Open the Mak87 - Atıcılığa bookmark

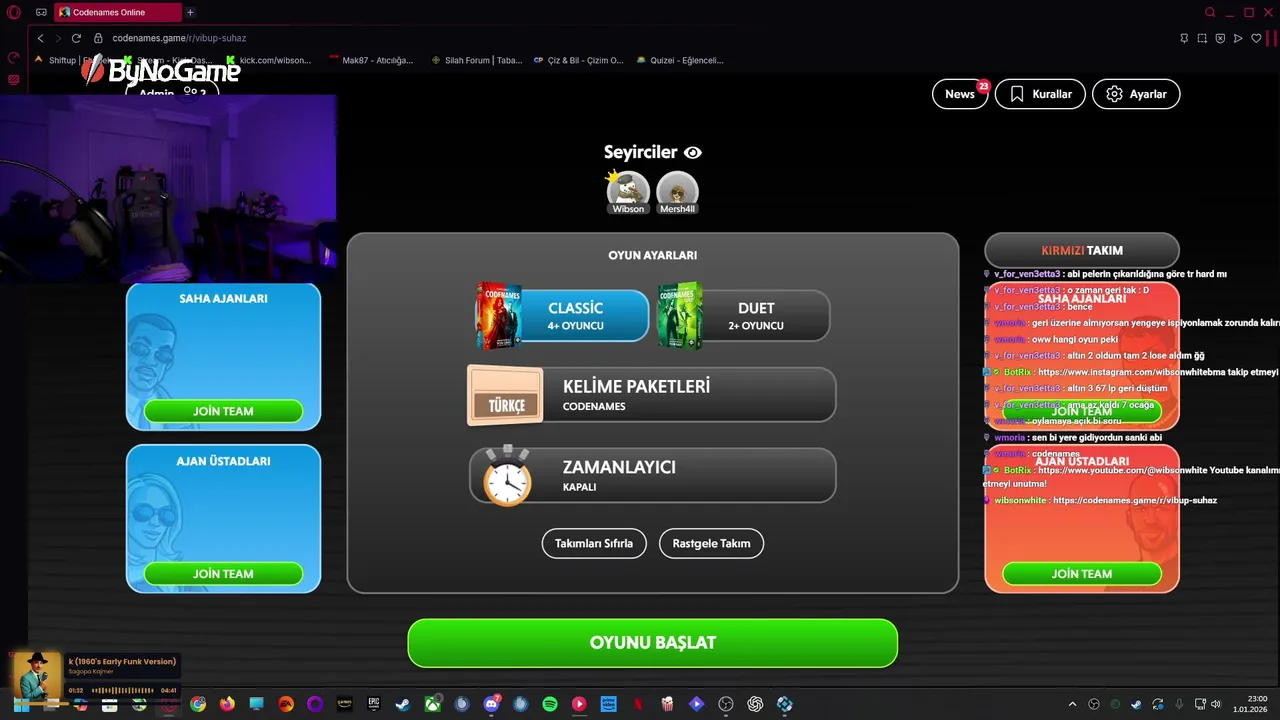[x=371, y=60]
